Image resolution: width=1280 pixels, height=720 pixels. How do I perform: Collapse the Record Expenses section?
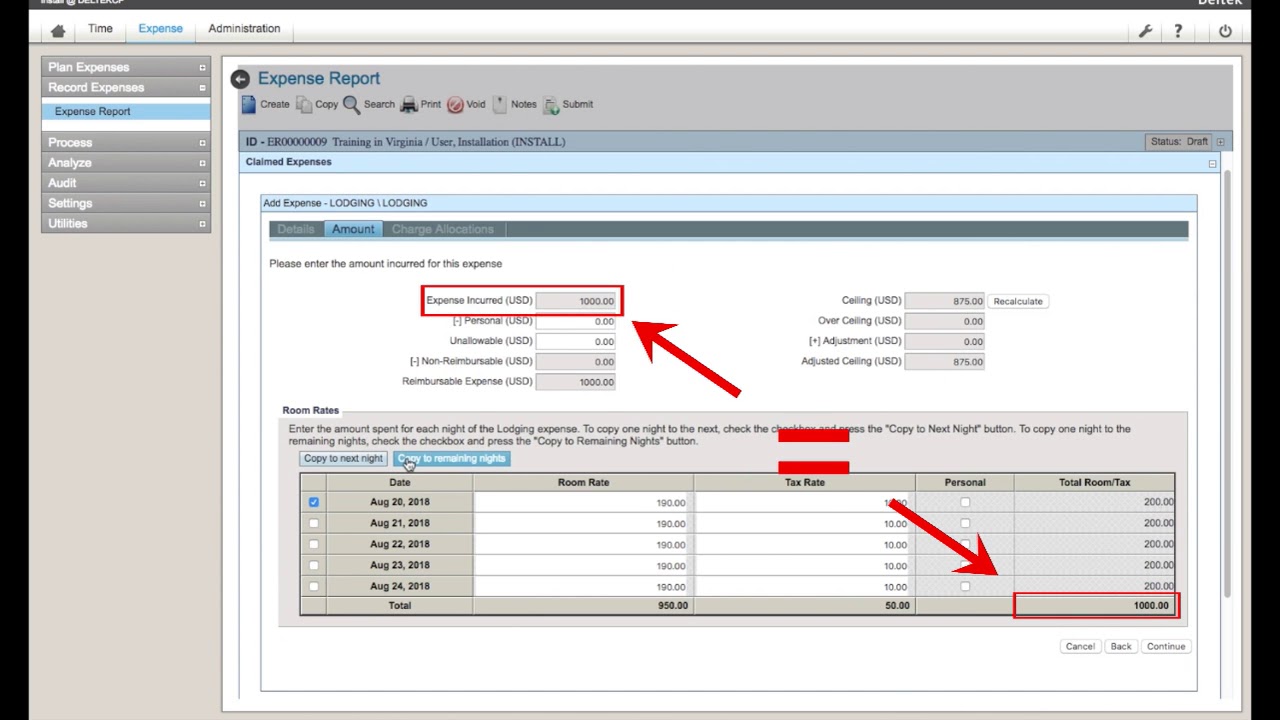[x=202, y=88]
